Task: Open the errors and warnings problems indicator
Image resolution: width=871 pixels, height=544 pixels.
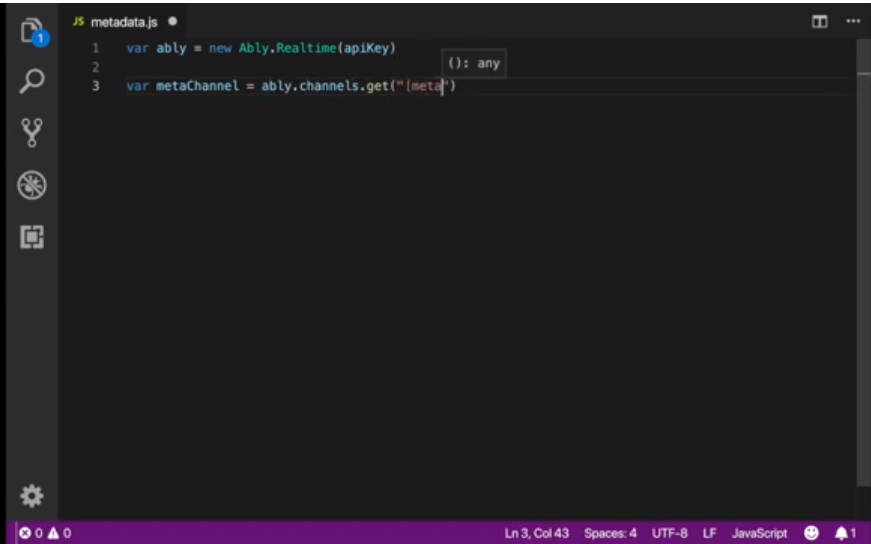Action: tap(45, 533)
